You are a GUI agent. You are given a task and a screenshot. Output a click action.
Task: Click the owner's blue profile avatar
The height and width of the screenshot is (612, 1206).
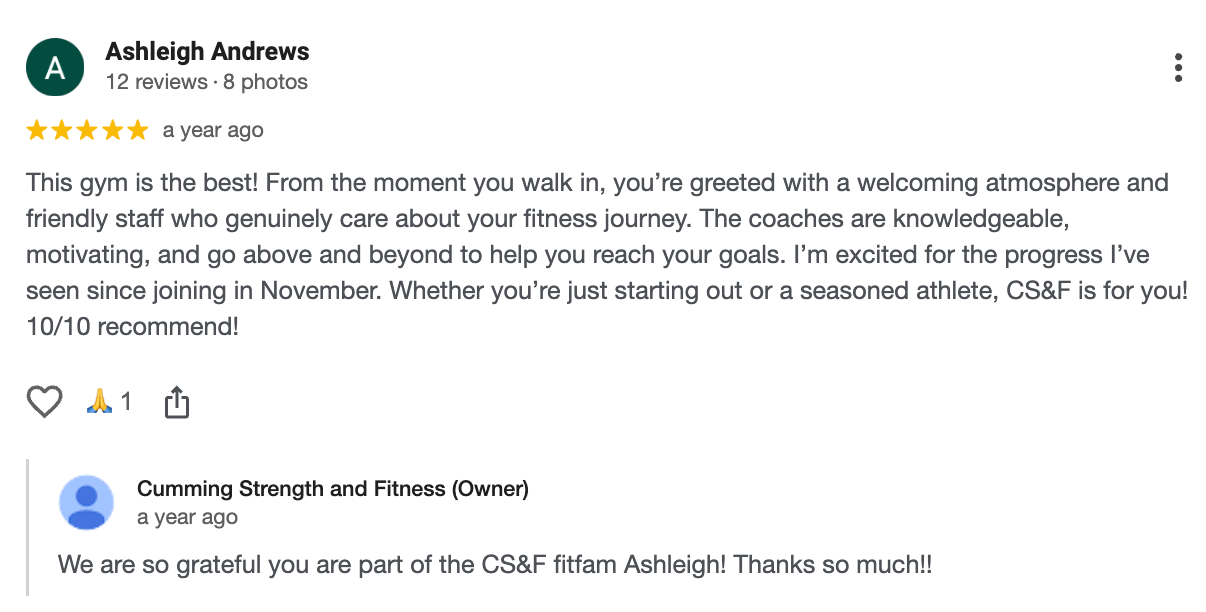click(87, 502)
